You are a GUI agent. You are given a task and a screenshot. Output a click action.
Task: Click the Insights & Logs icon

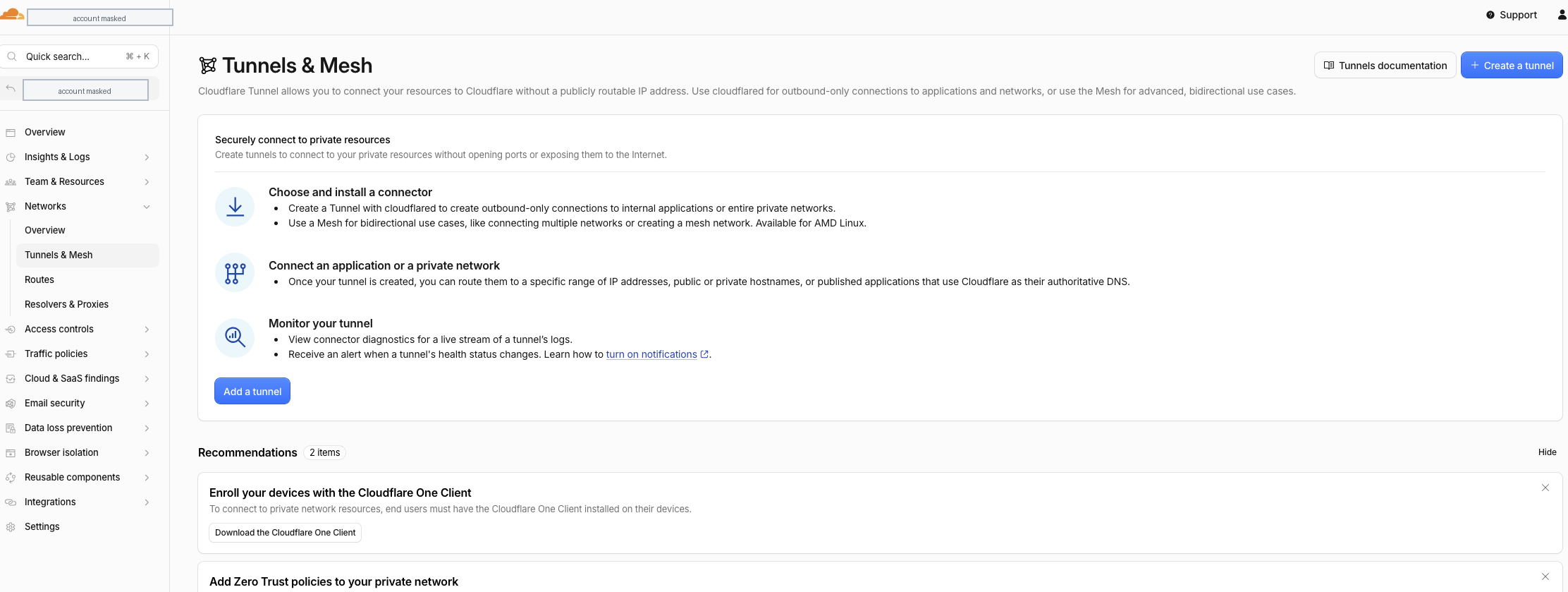pyautogui.click(x=11, y=157)
